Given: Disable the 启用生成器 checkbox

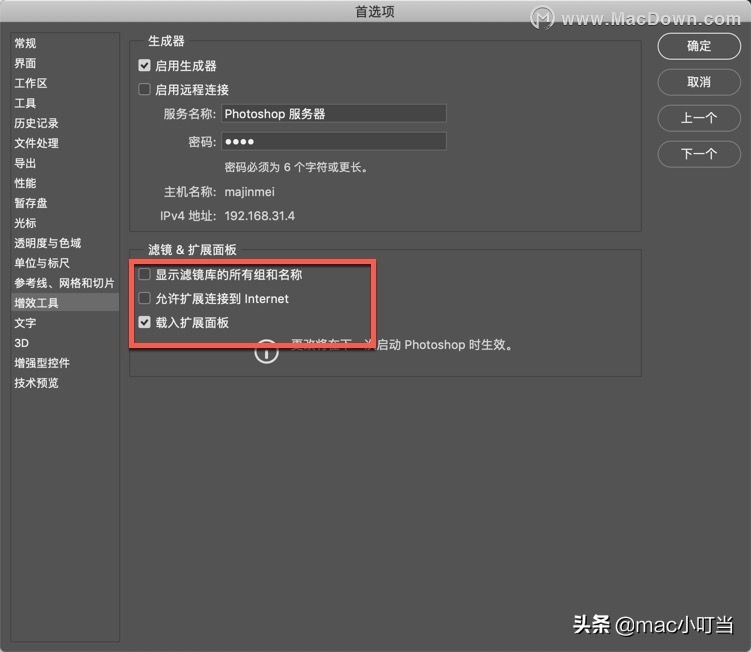Looking at the screenshot, I should point(144,65).
